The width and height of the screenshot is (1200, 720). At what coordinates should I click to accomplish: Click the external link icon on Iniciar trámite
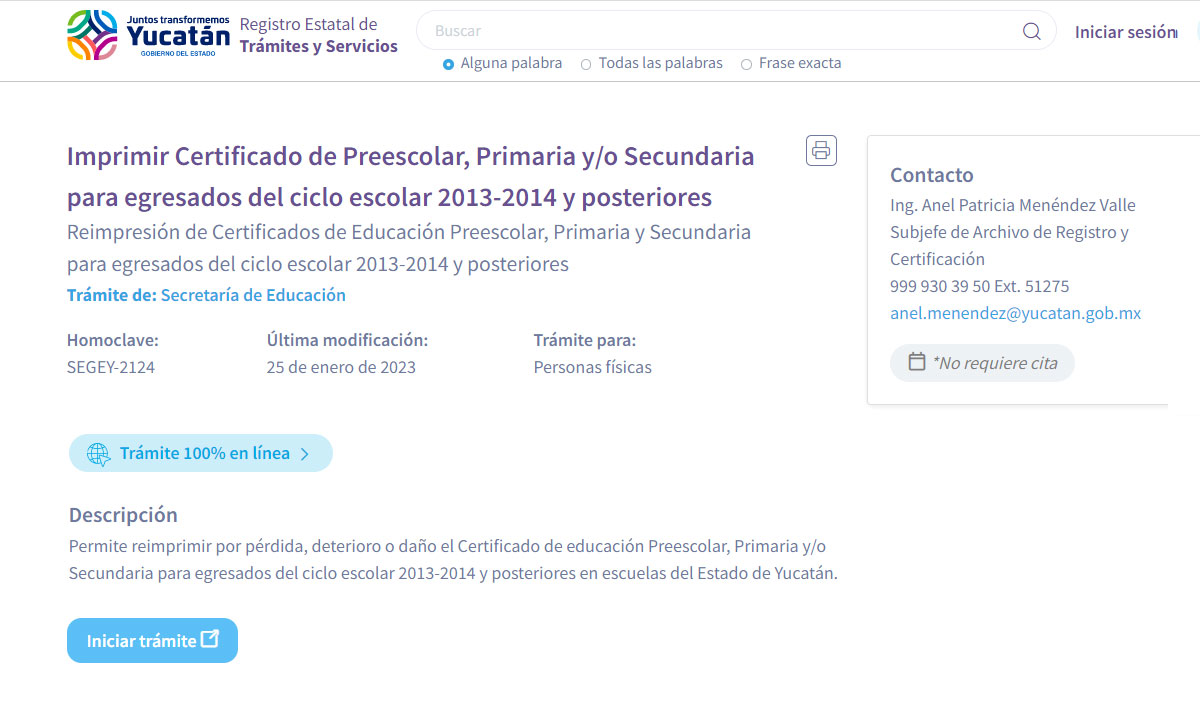pos(210,640)
